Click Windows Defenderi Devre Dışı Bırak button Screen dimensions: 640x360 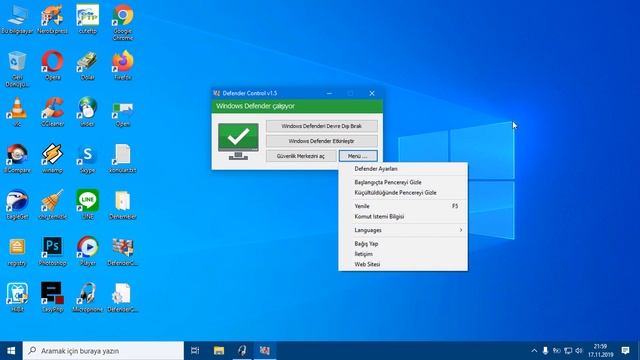322,126
